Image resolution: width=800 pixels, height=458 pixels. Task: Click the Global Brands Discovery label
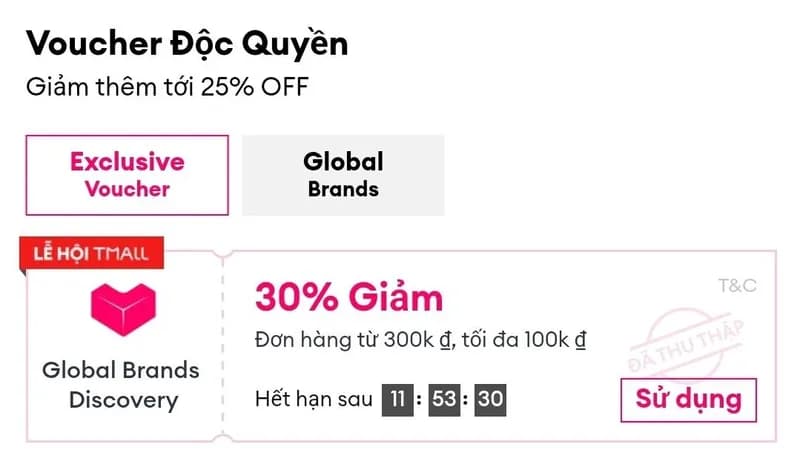click(x=122, y=385)
